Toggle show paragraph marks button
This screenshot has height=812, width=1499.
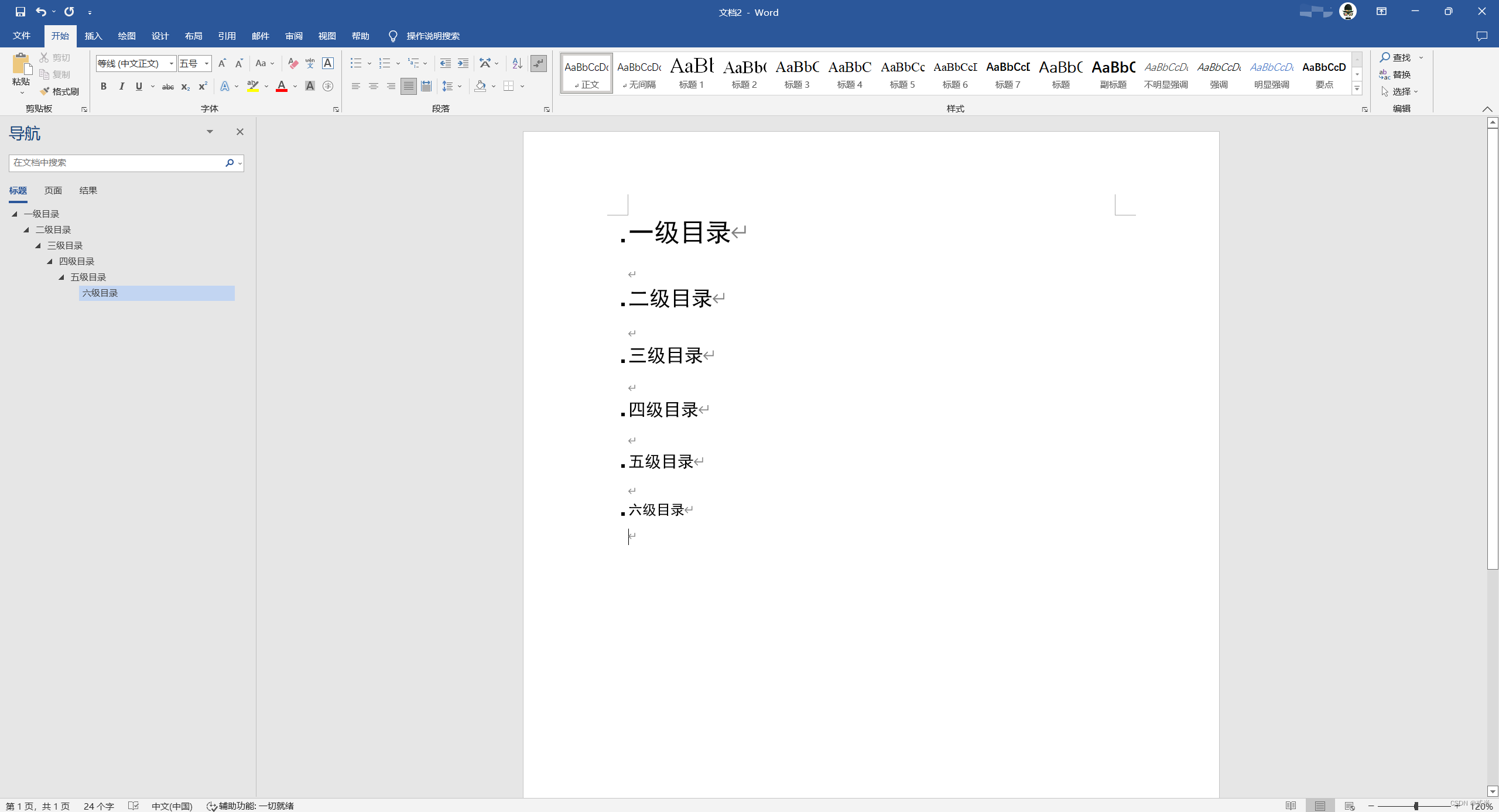[538, 63]
